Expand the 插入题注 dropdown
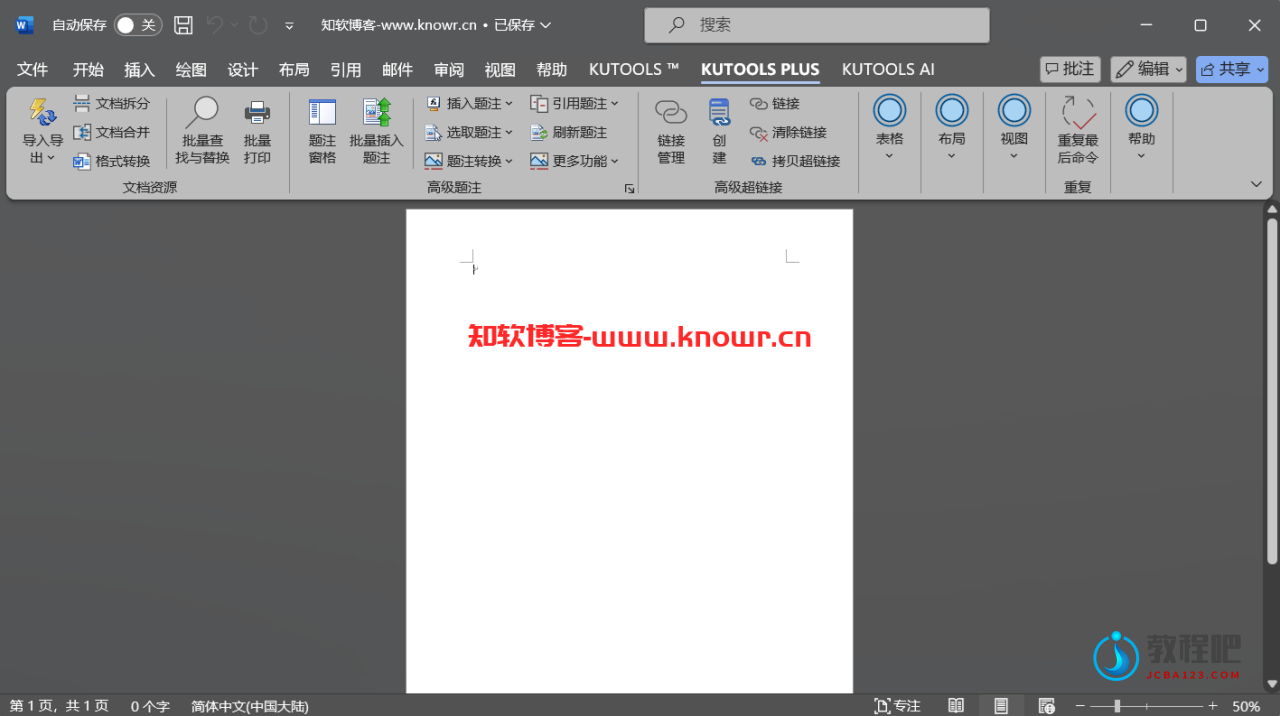 pos(469,103)
